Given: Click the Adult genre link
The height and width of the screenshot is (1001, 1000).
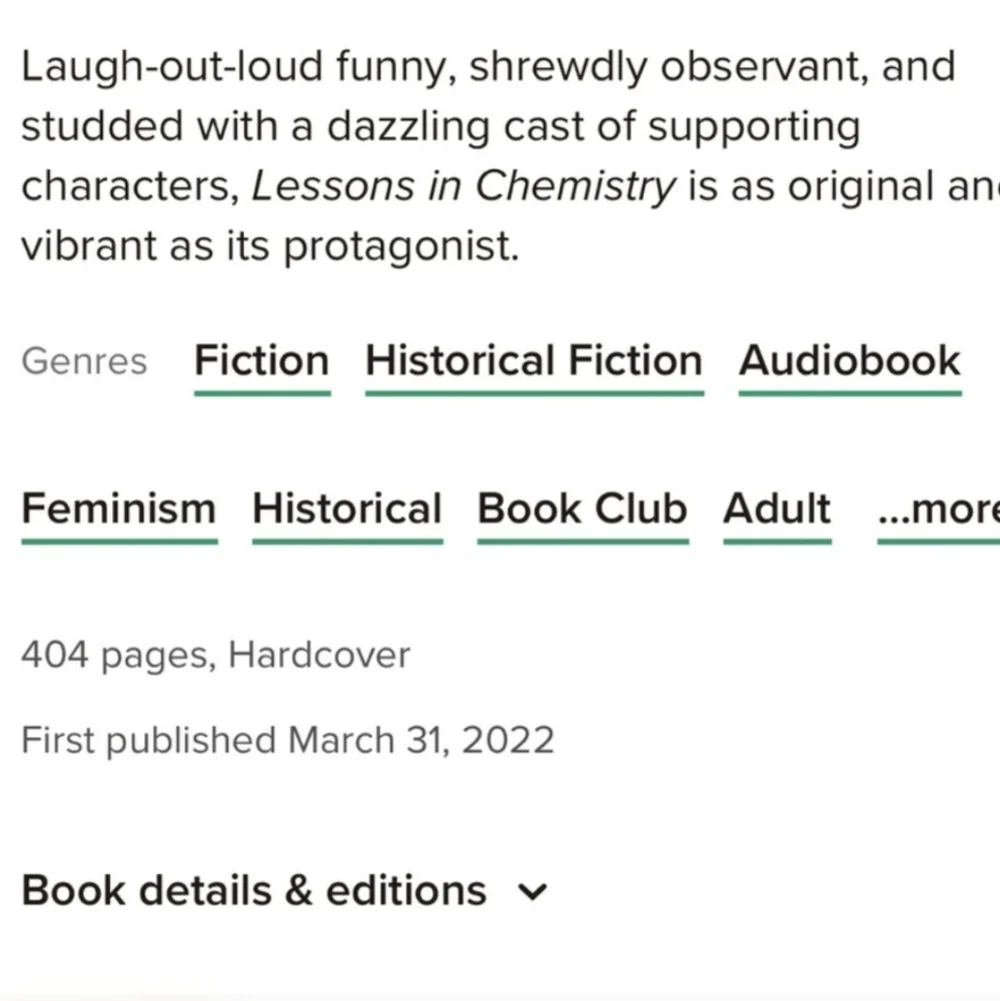Looking at the screenshot, I should [x=776, y=508].
